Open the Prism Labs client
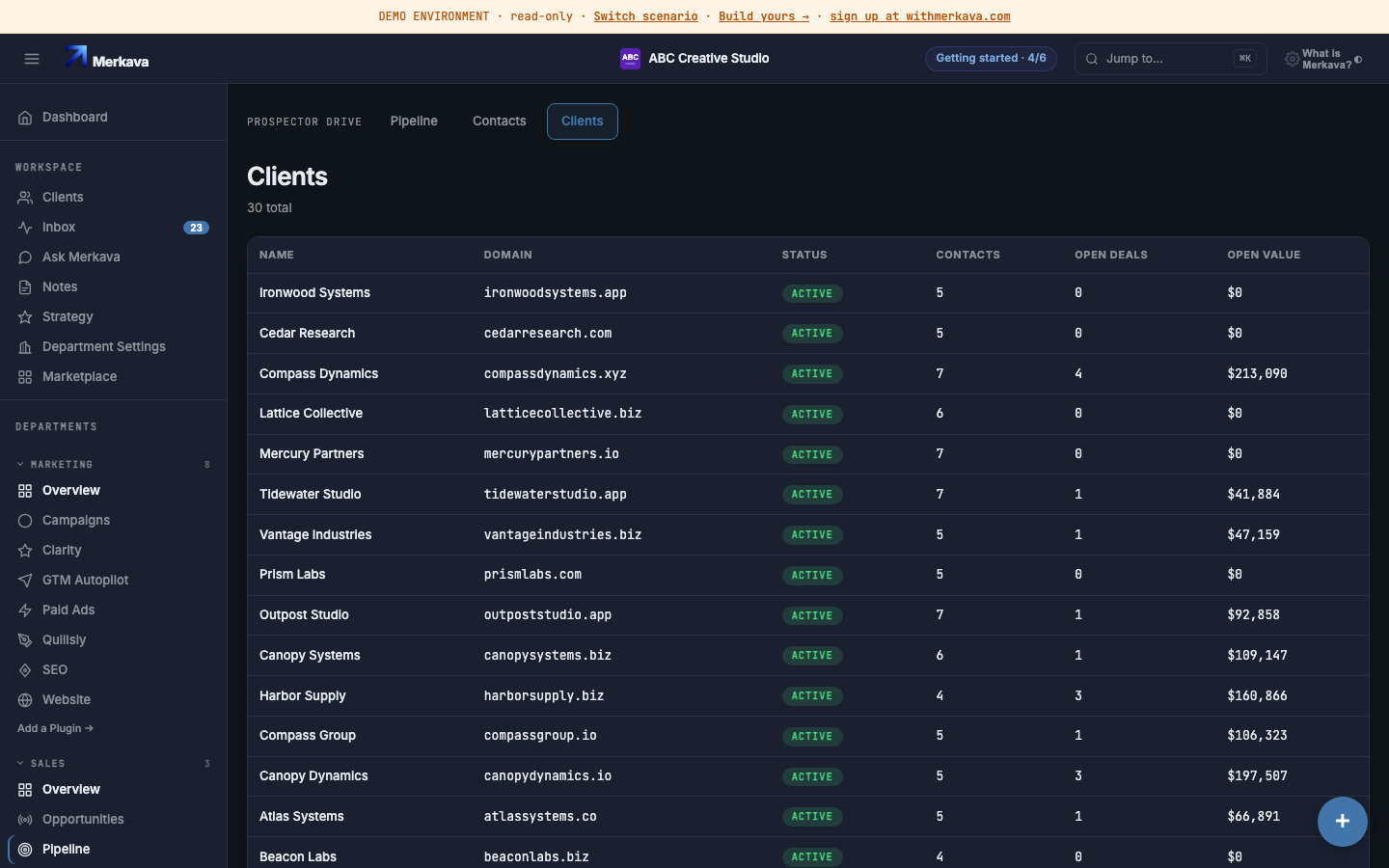This screenshot has height=868, width=1389. point(292,575)
